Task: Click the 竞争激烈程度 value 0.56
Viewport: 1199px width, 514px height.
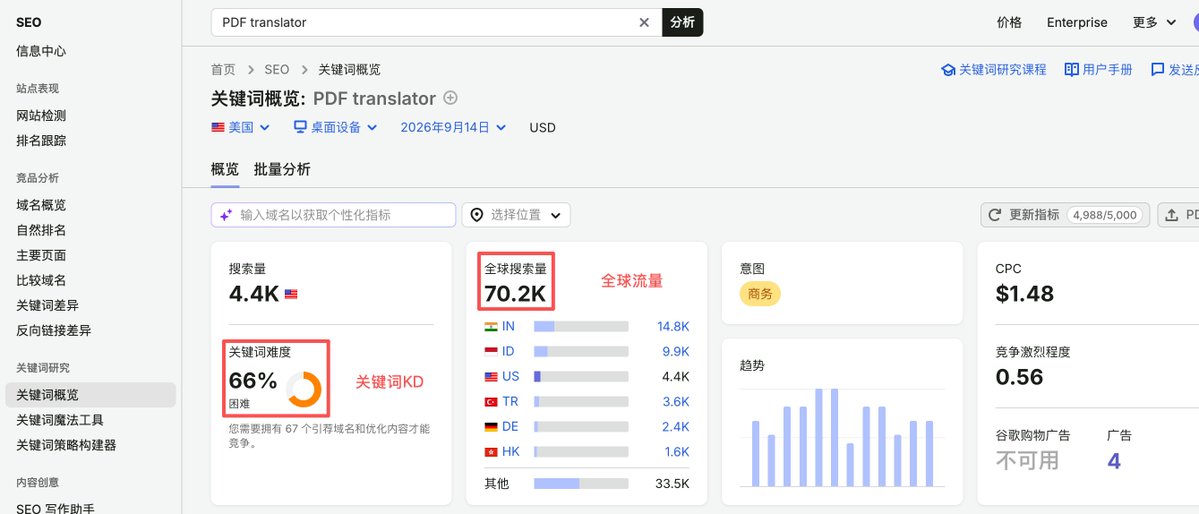Action: click(1019, 377)
